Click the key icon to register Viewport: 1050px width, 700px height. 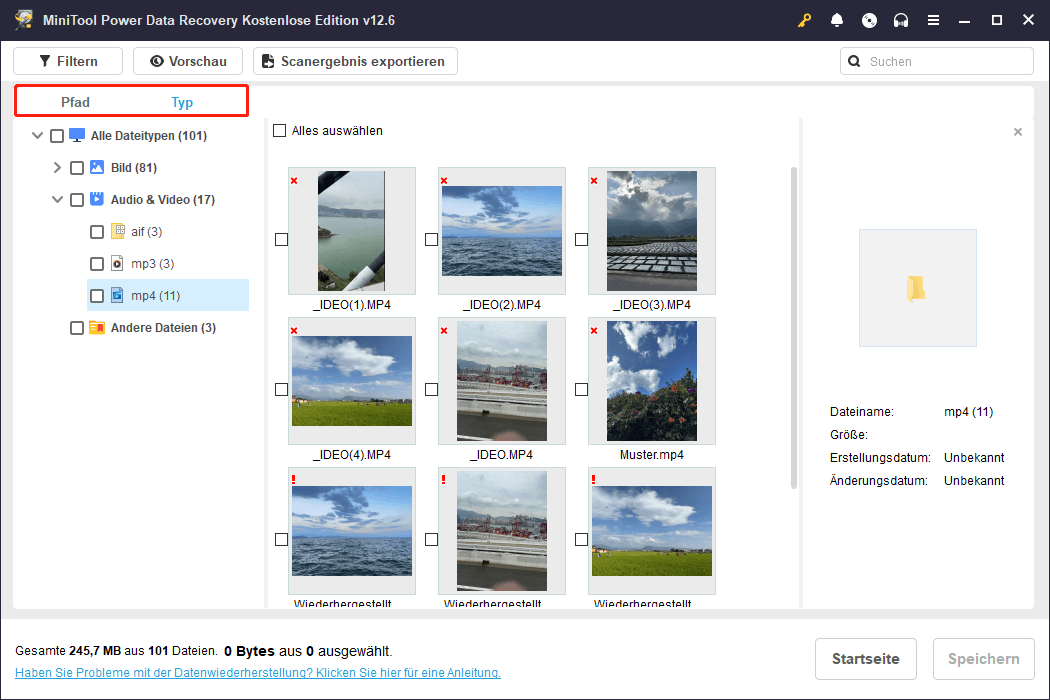click(x=804, y=20)
